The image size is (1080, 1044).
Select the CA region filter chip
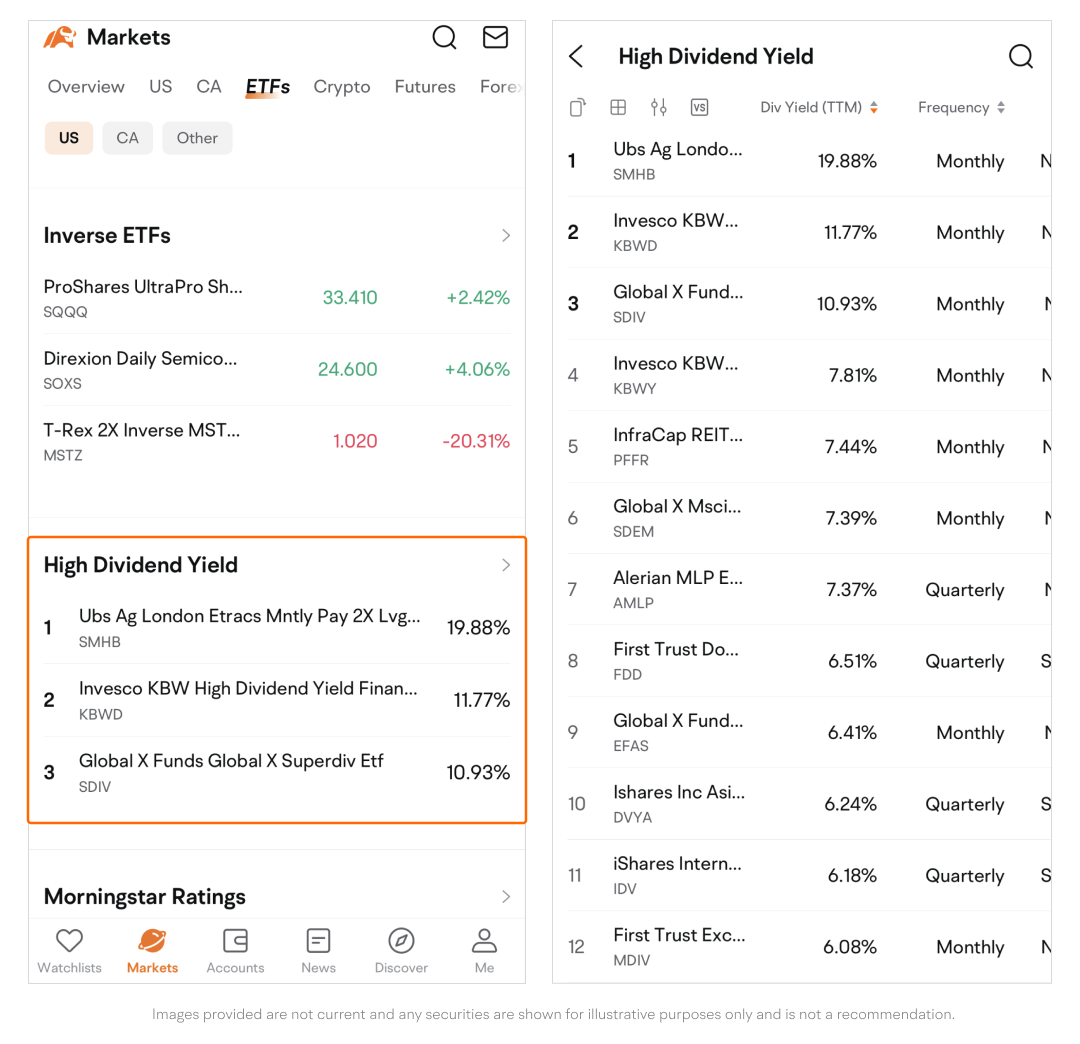[127, 138]
